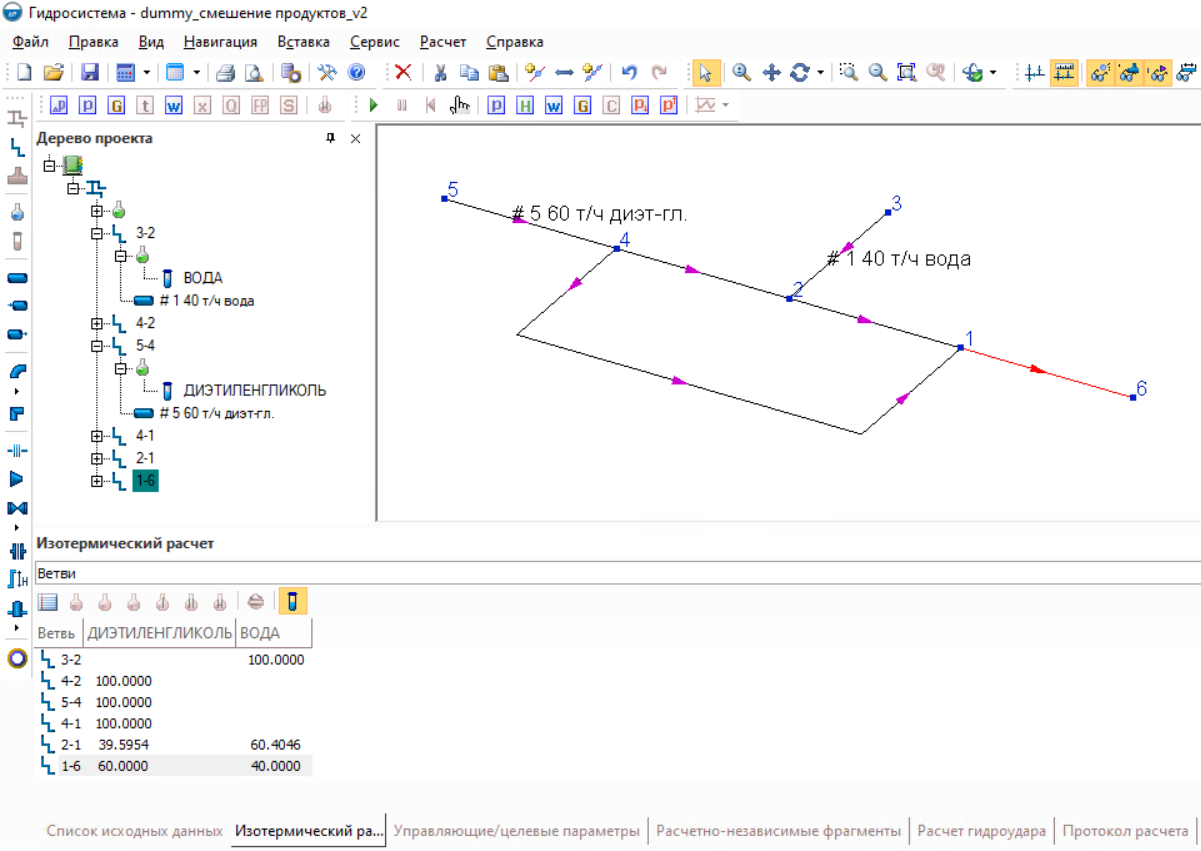
Task: Open the rotate view dropdown arrow
Action: (820, 73)
